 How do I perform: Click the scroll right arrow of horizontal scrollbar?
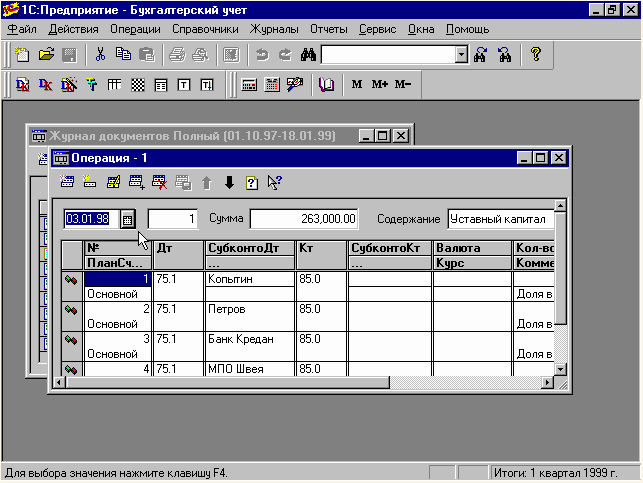[x=547, y=383]
